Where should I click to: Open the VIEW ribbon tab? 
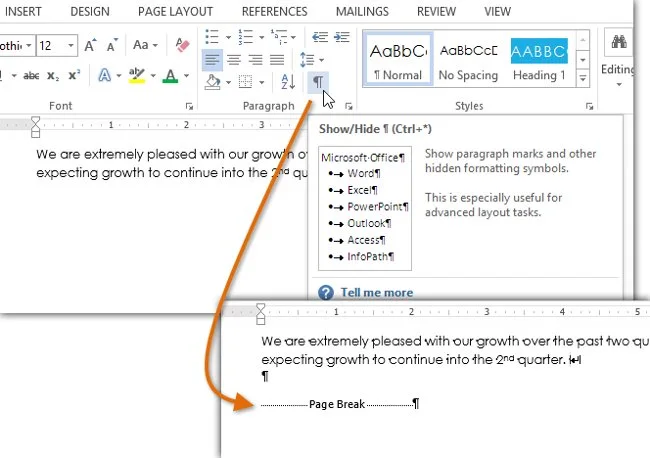497,12
